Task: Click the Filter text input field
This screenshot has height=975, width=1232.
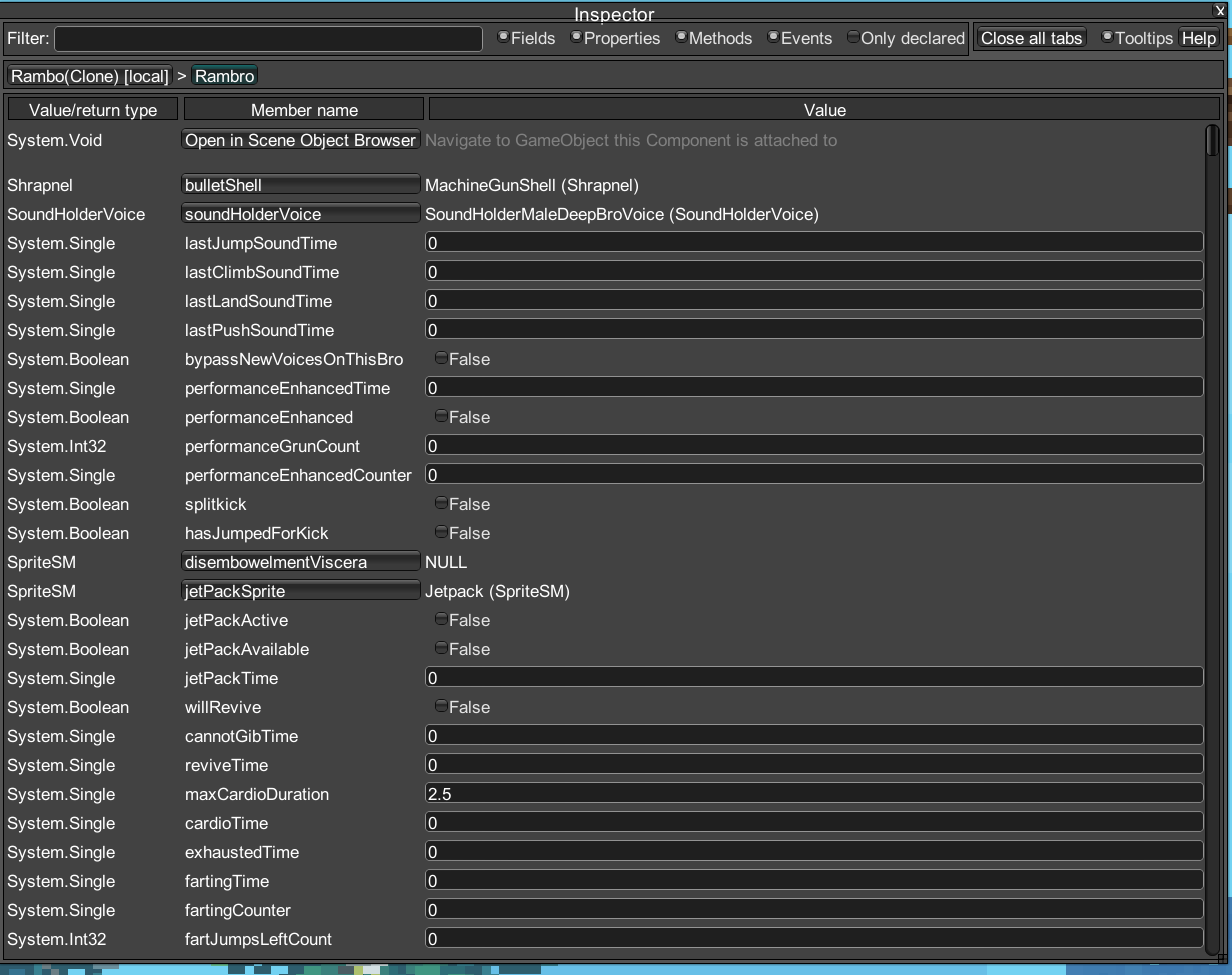Action: (268, 38)
